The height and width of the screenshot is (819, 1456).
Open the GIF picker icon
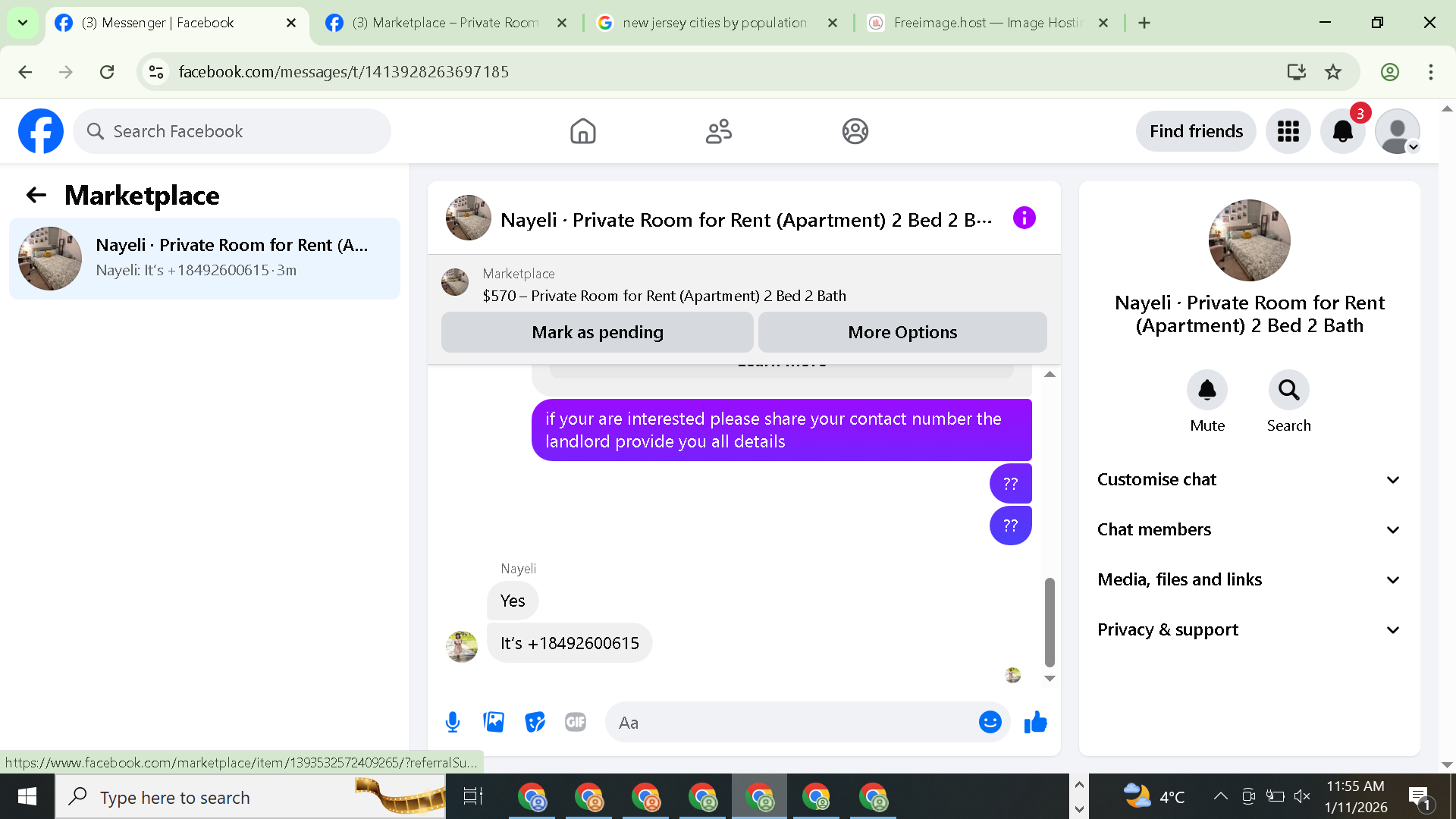coord(576,723)
